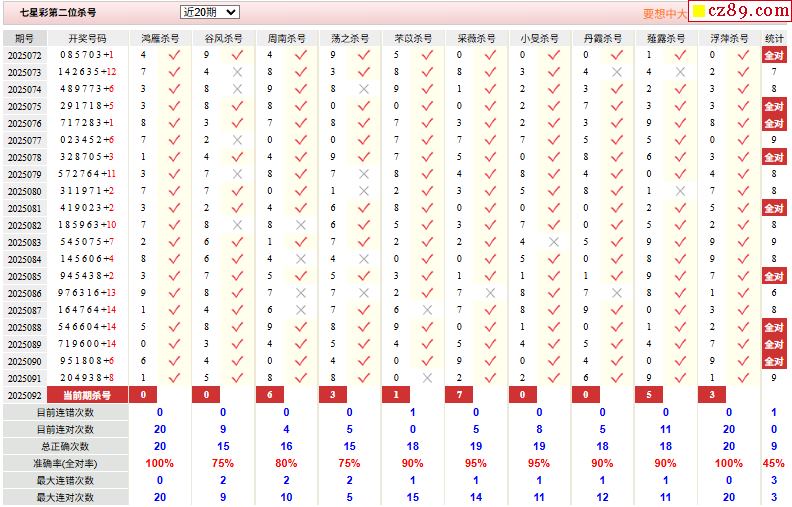Click the red check for 采薇 in row 2025080
The width and height of the screenshot is (792, 507).
click(490, 191)
